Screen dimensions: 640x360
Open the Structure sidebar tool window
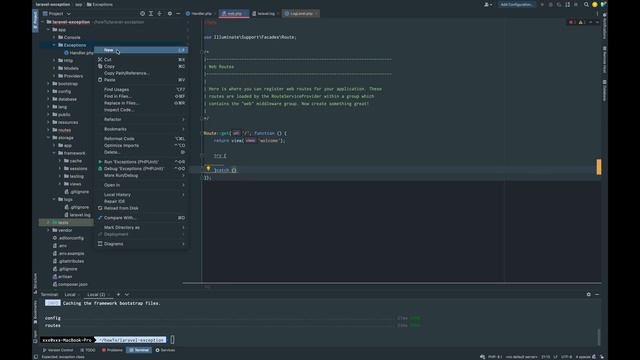click(x=35, y=284)
